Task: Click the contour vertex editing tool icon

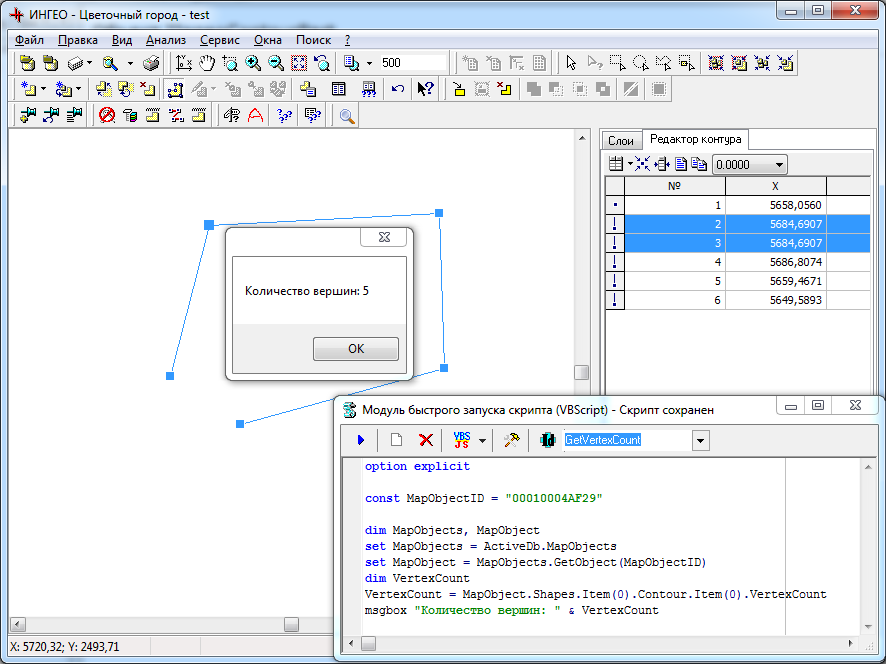Action: tap(175, 89)
